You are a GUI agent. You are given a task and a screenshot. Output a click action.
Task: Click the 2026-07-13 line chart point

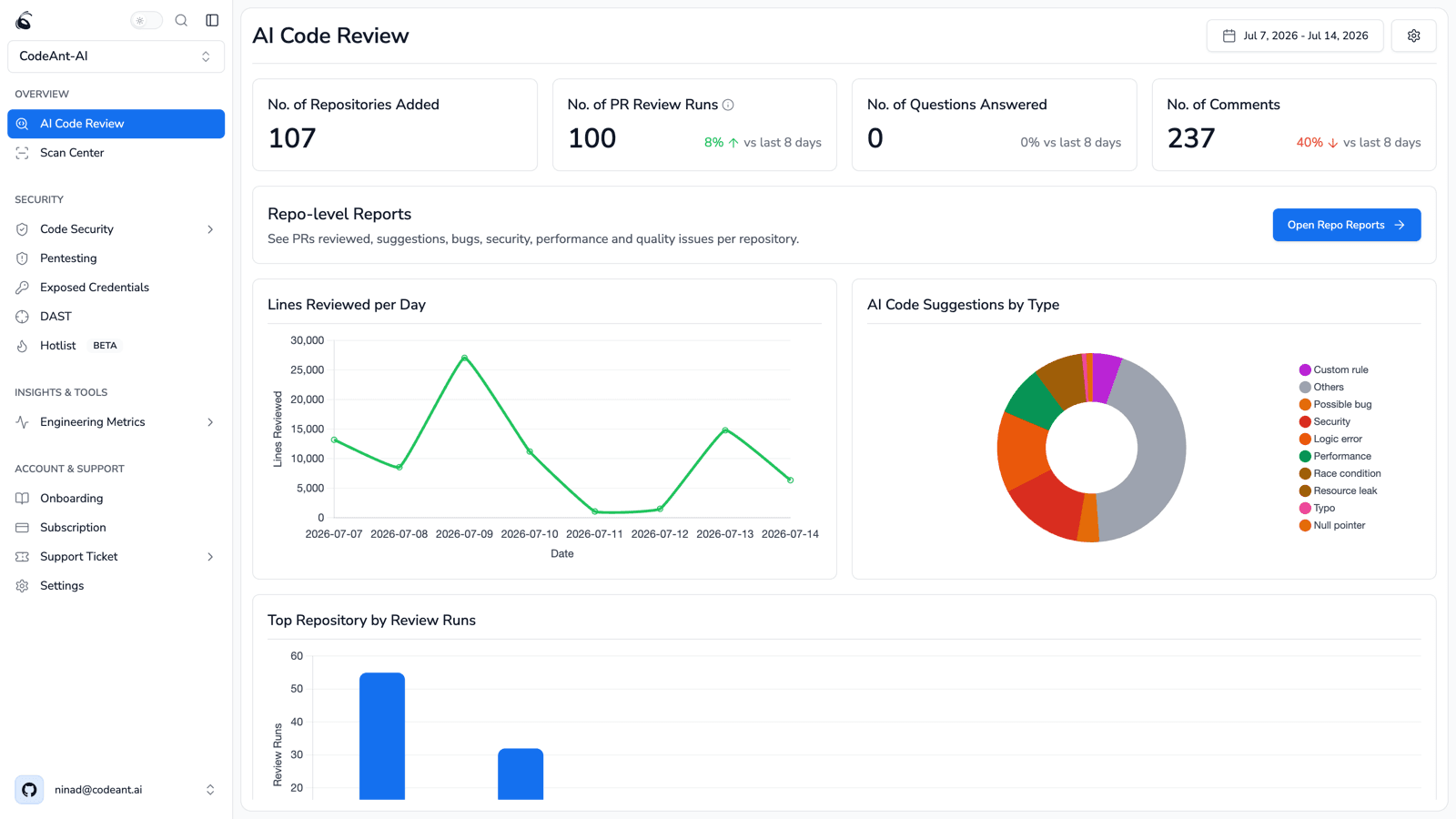coord(725,430)
